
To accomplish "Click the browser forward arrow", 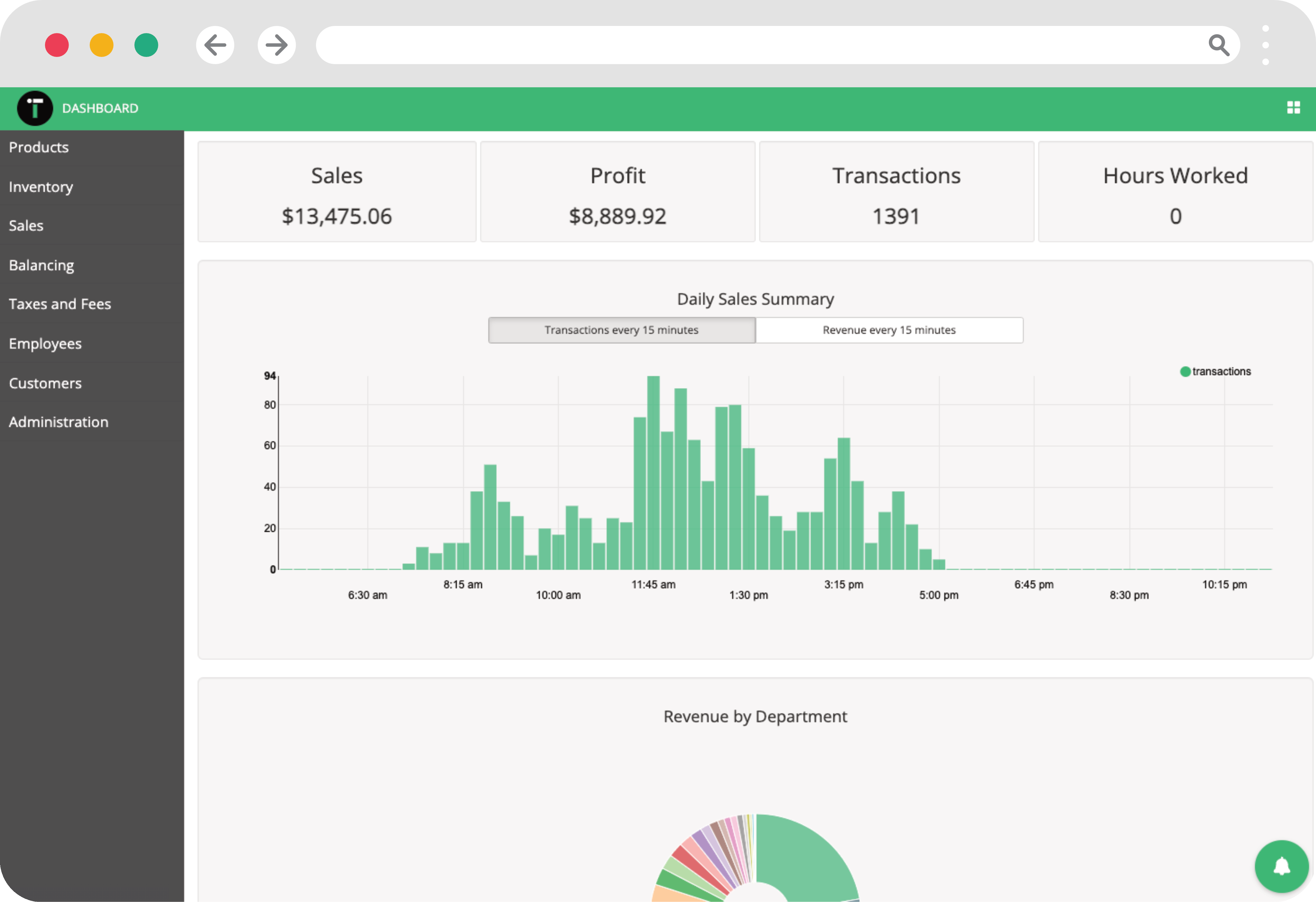I will 276,45.
